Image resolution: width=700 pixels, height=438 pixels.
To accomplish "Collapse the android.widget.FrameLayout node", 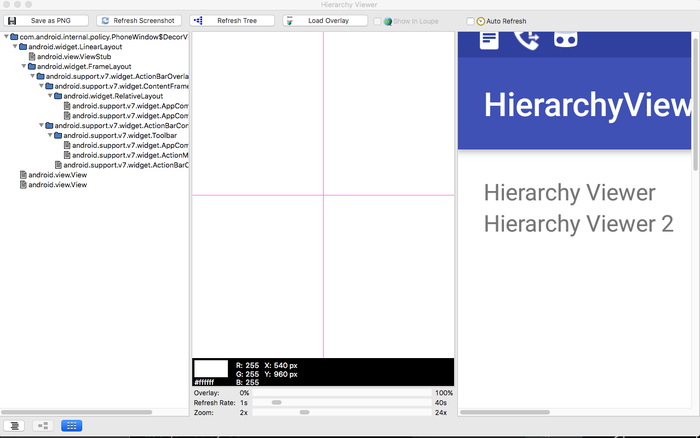I will coord(24,66).
